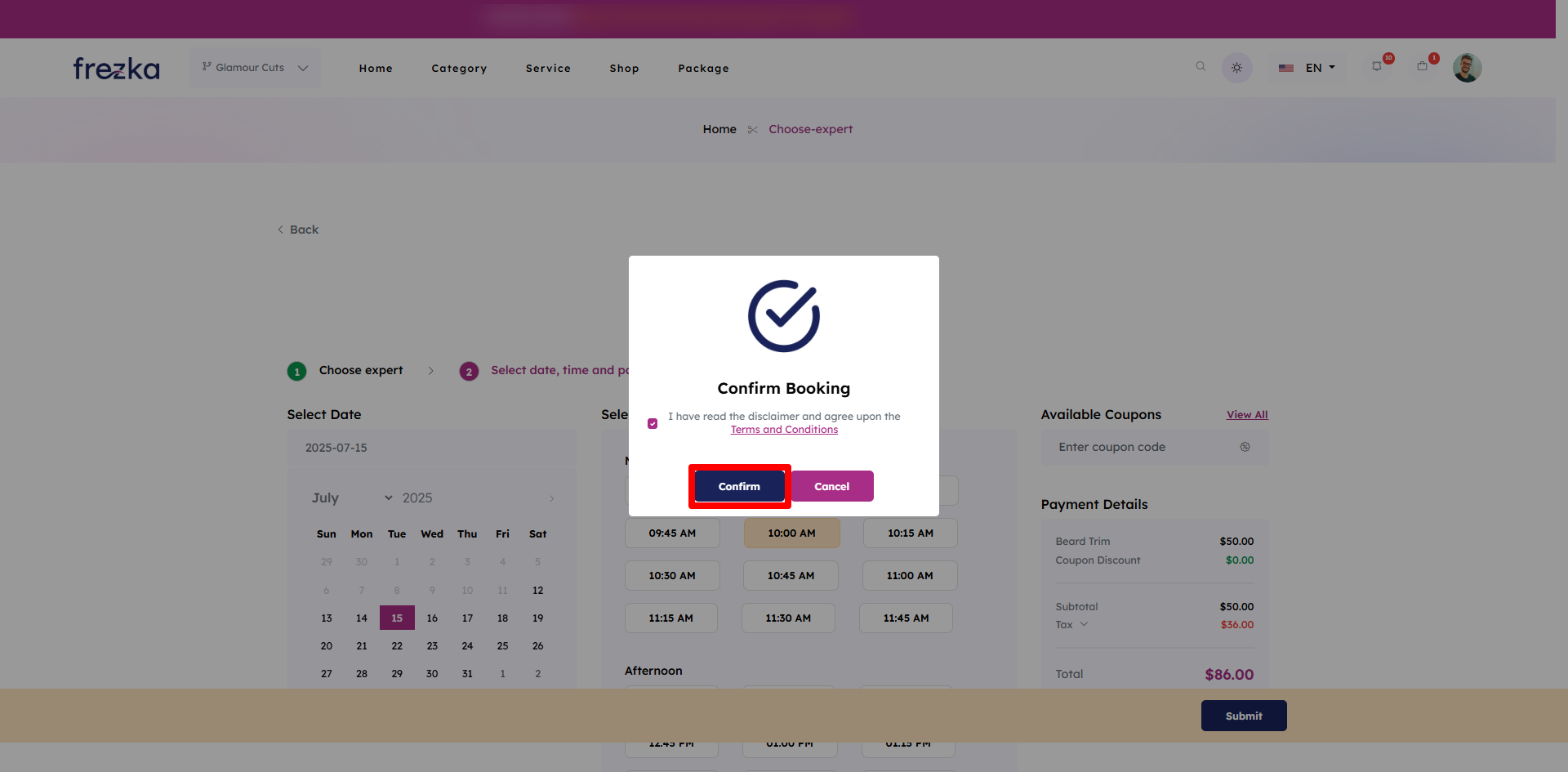Open the user profile avatar
The image size is (1568, 772).
point(1467,68)
